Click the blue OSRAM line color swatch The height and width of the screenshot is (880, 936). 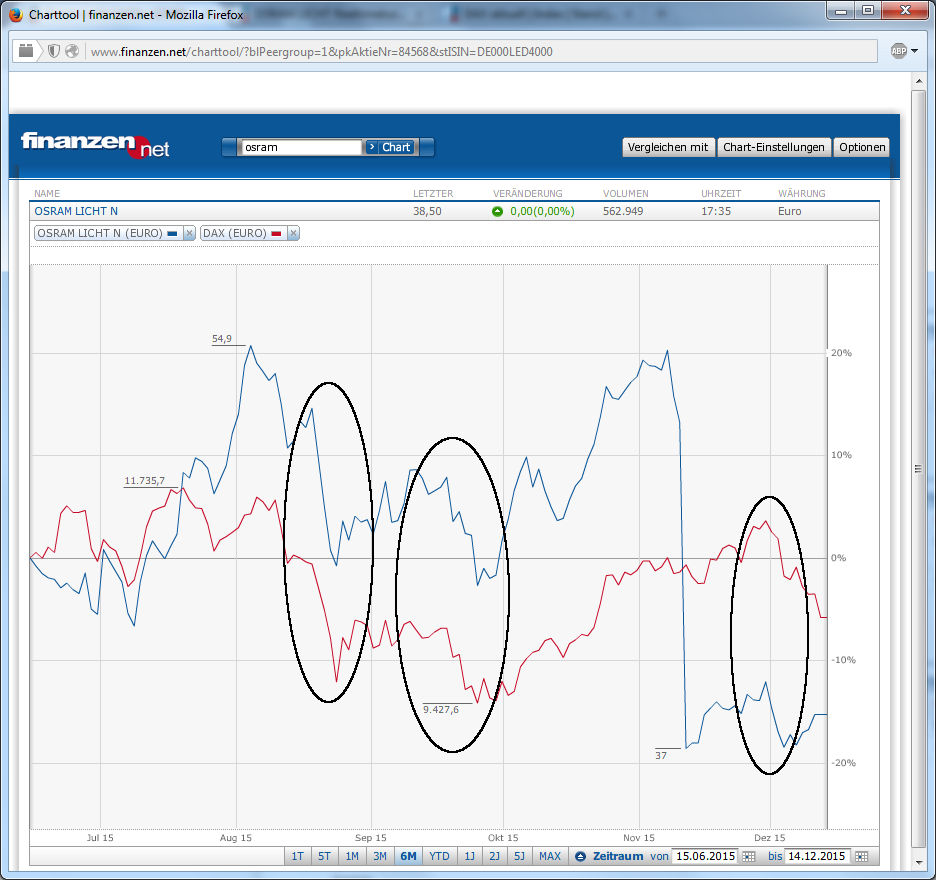pyautogui.click(x=173, y=234)
